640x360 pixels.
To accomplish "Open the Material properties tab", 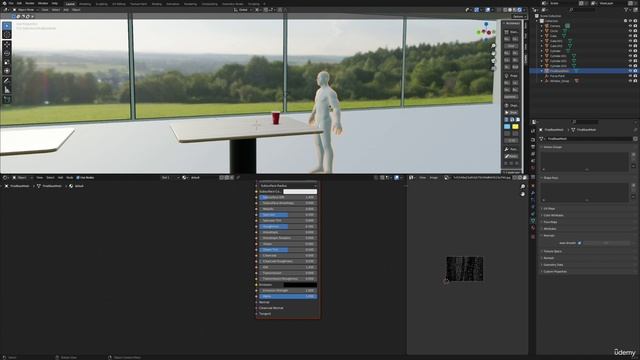I will (x=533, y=228).
